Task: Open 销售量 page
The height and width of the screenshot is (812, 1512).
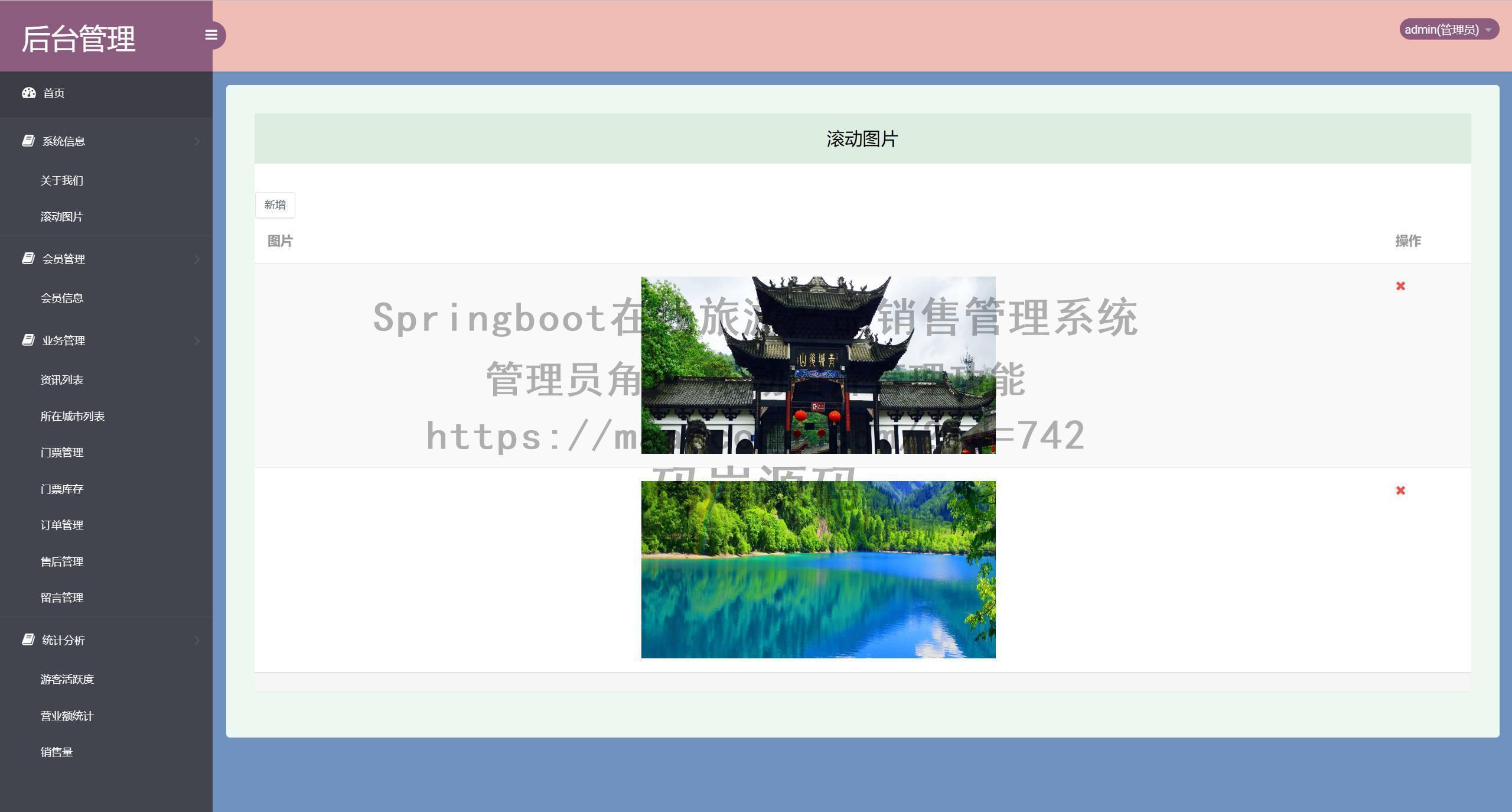Action: tap(56, 752)
